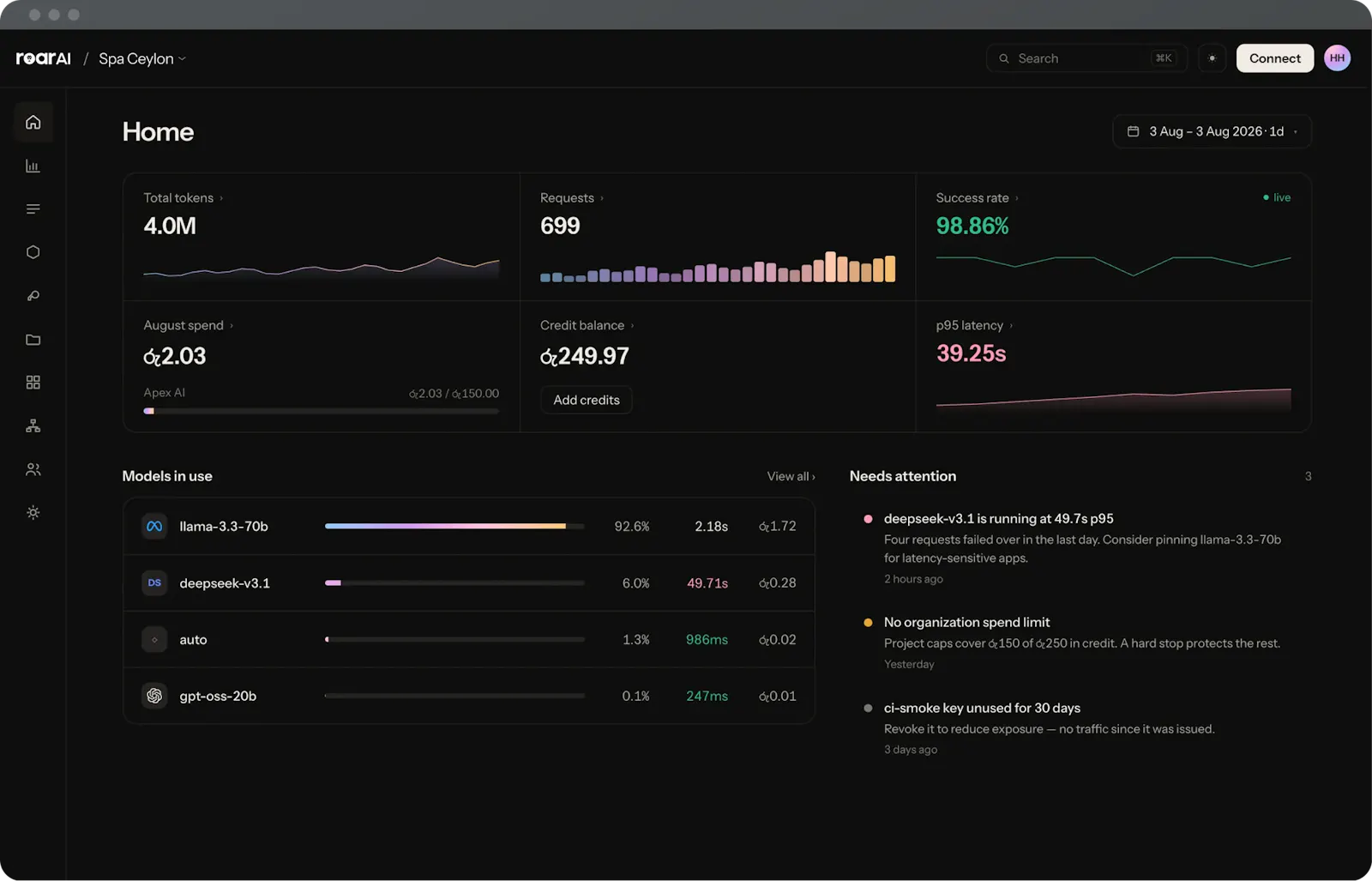
Task: Click the hexagon icon in the sidebar
Action: pos(33,252)
